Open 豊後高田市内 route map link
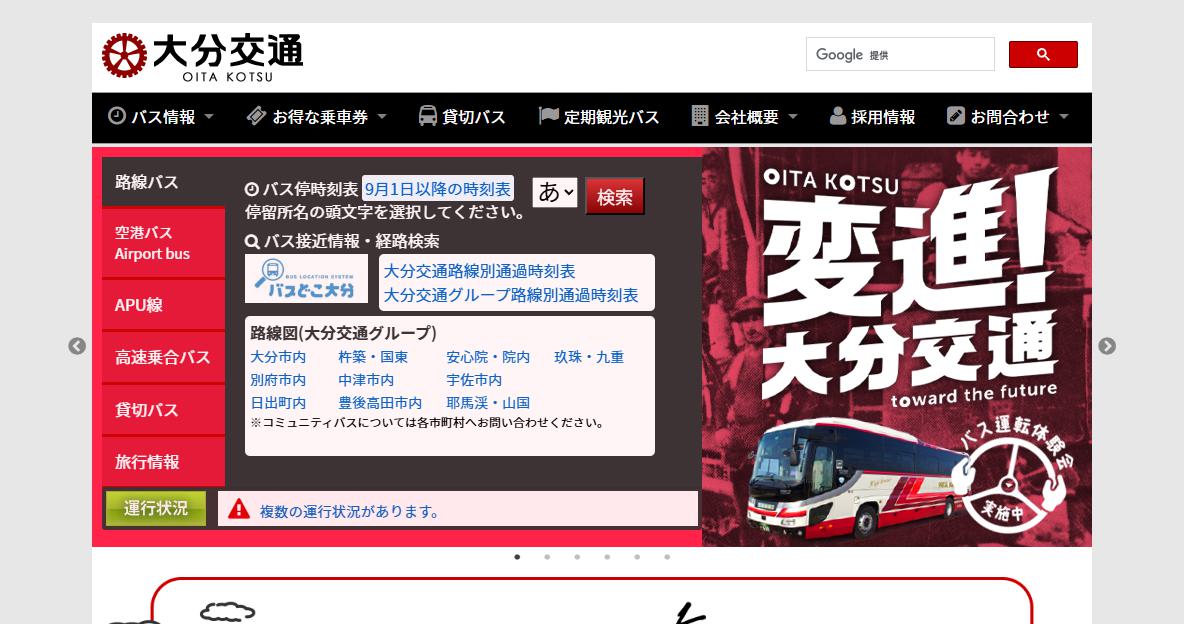The height and width of the screenshot is (624, 1184). (380, 403)
